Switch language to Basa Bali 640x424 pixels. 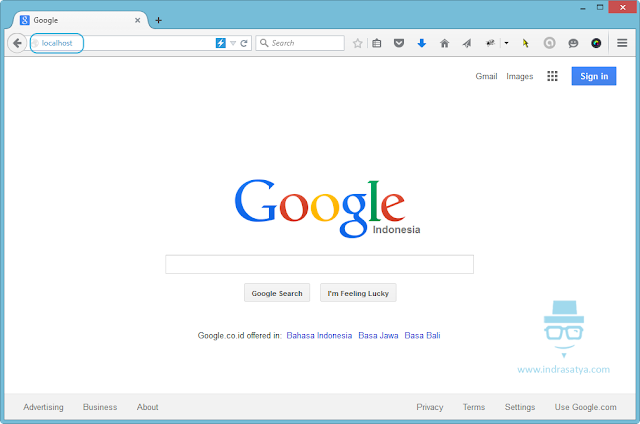coord(422,335)
